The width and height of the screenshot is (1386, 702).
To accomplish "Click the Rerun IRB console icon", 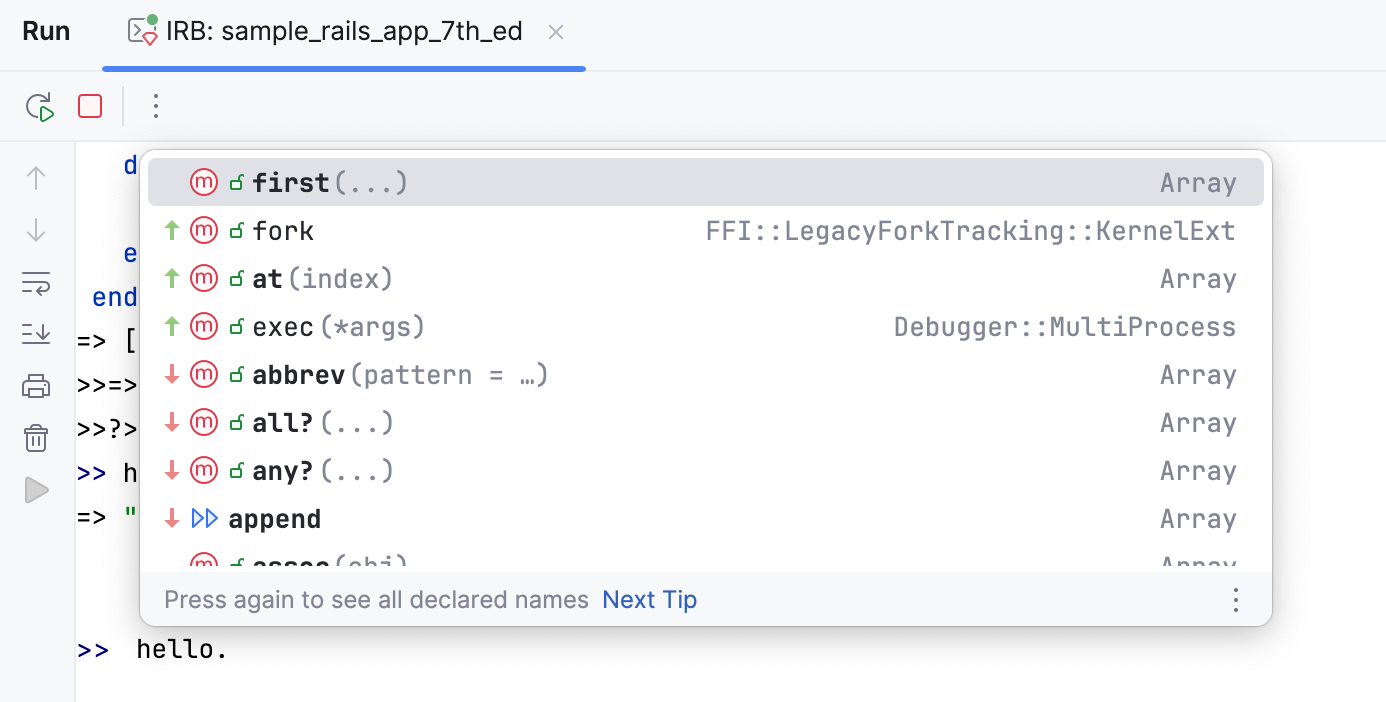I will [40, 106].
